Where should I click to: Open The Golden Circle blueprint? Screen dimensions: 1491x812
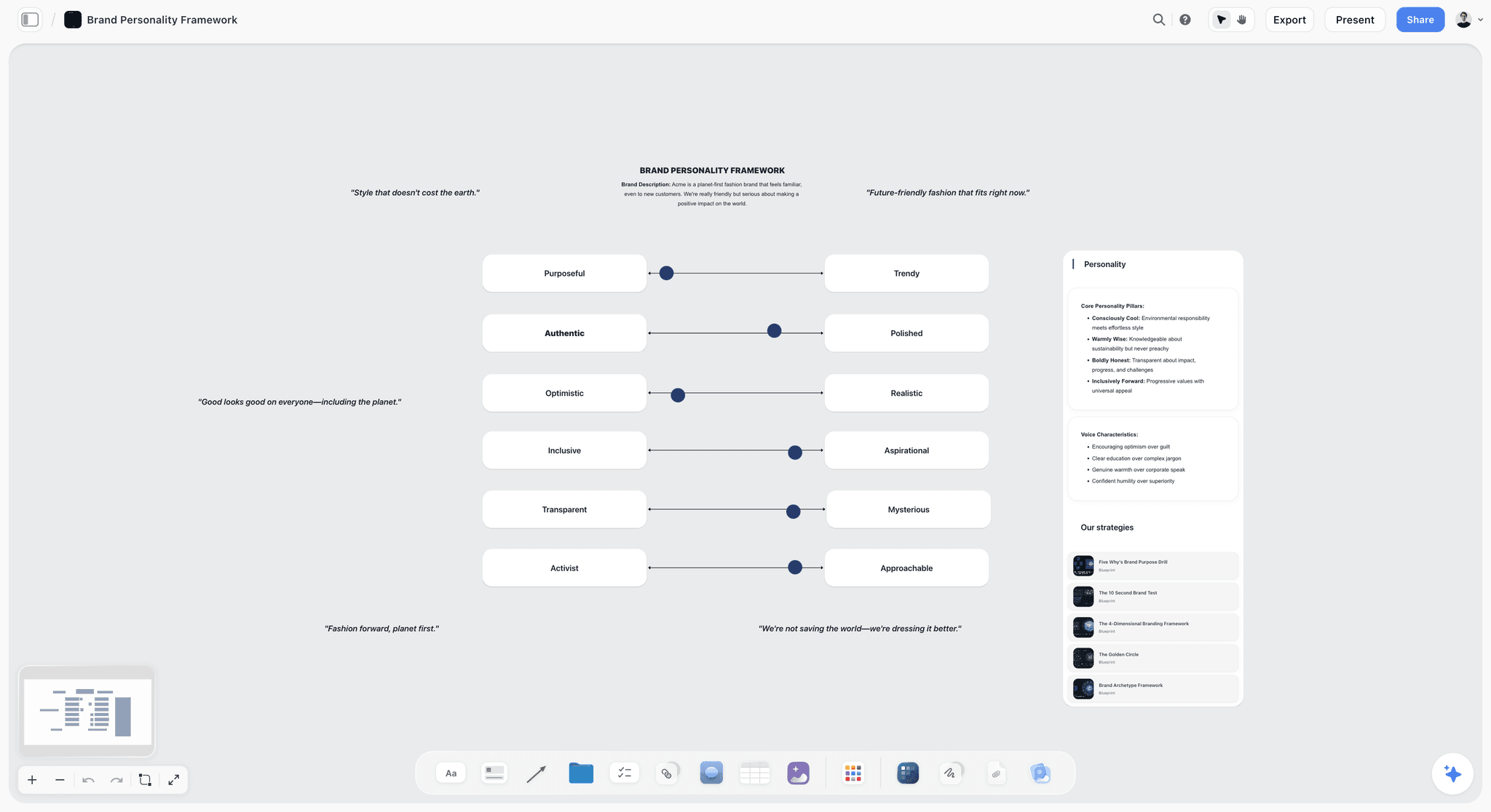coord(1153,658)
